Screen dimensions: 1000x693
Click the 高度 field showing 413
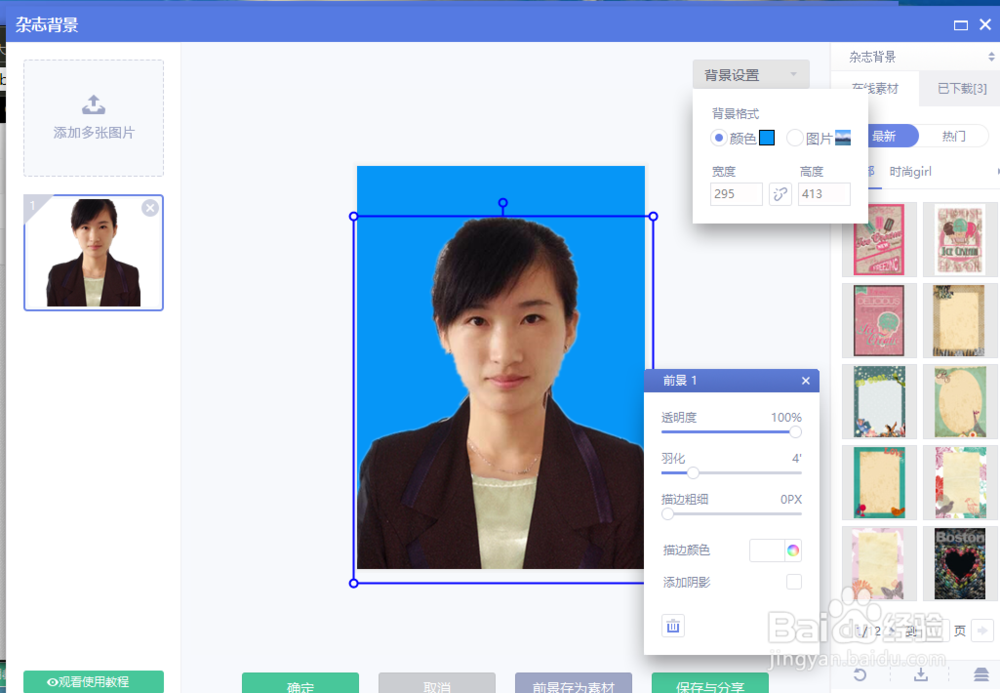[x=824, y=194]
